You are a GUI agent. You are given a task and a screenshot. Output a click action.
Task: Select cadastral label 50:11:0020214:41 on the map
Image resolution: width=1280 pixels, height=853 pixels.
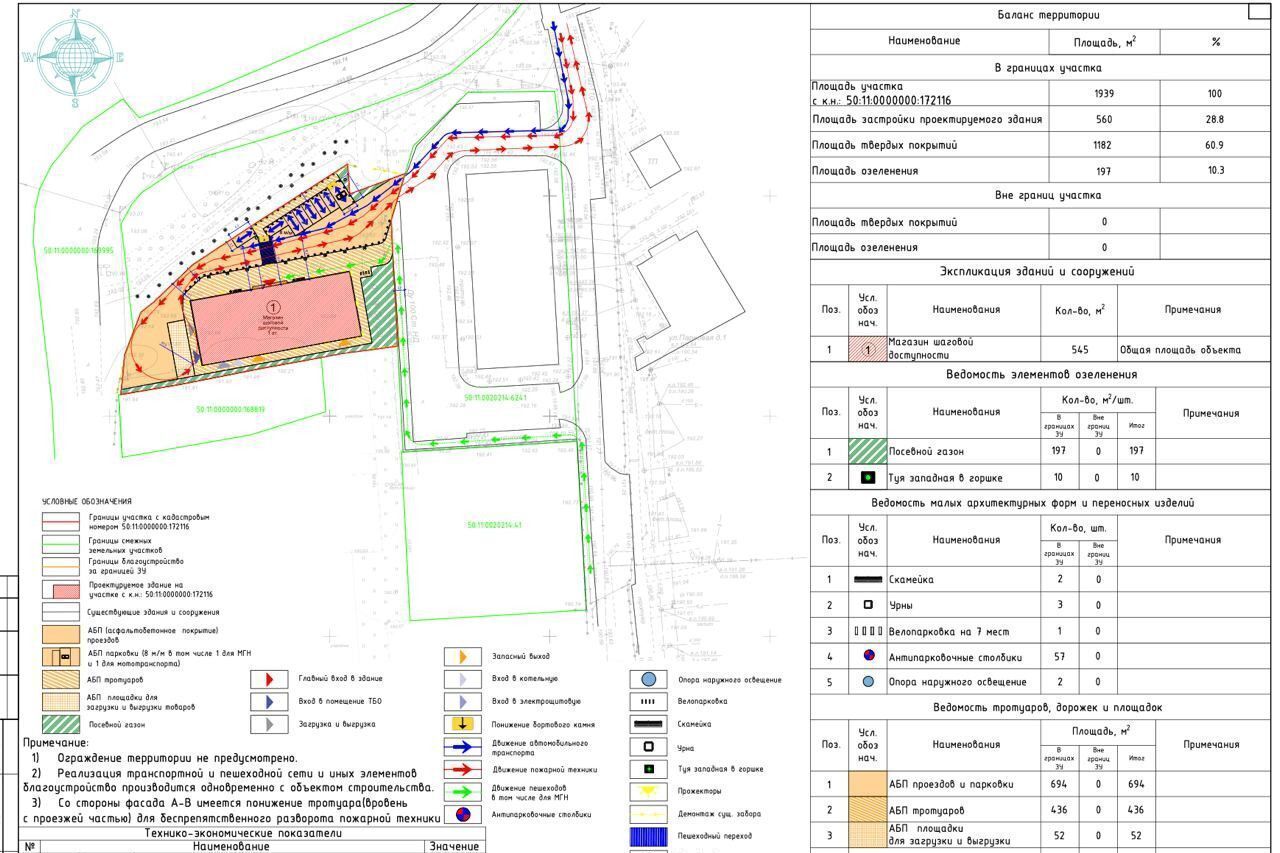[495, 525]
